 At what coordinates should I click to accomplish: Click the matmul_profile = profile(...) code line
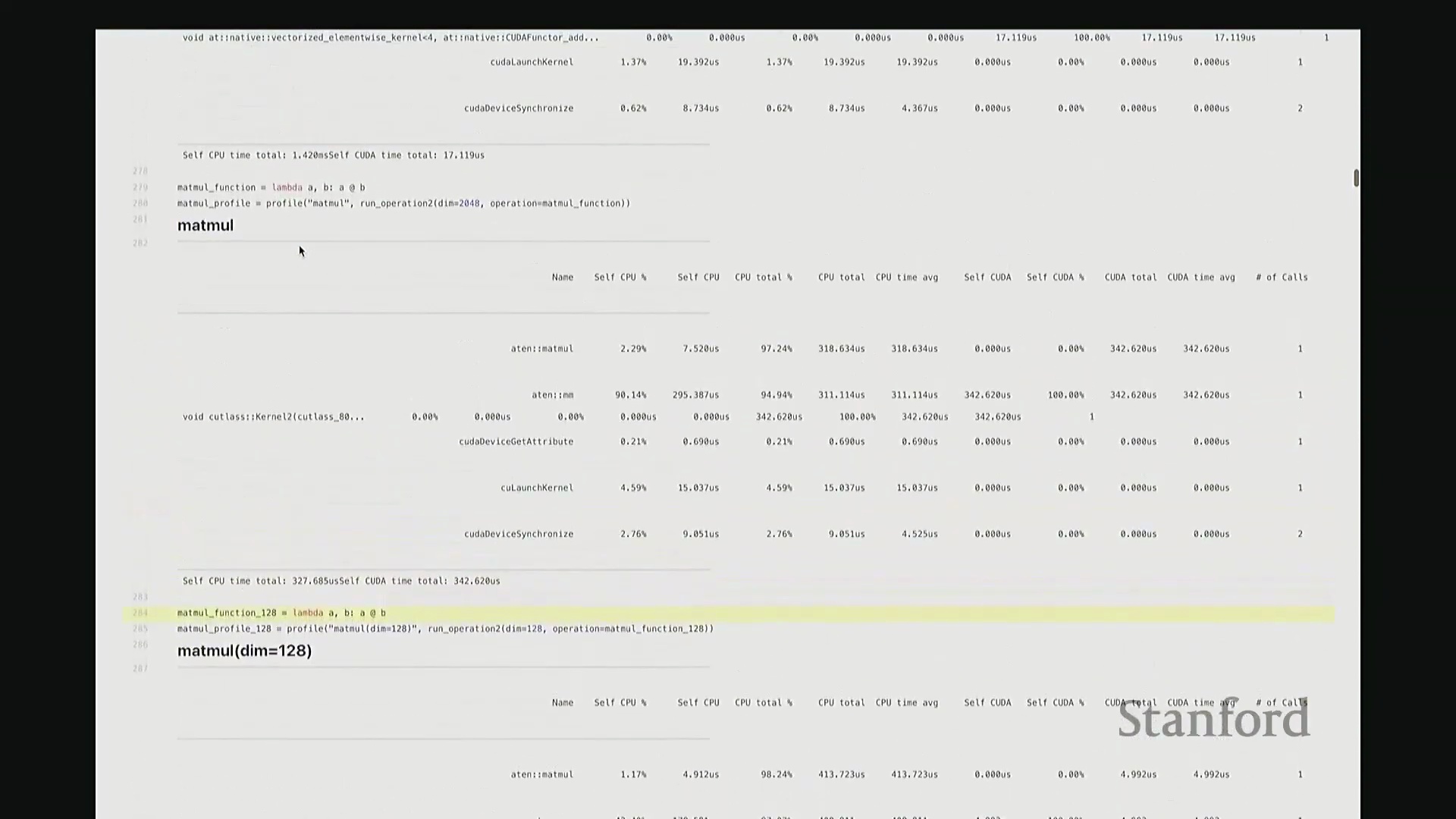click(x=403, y=203)
